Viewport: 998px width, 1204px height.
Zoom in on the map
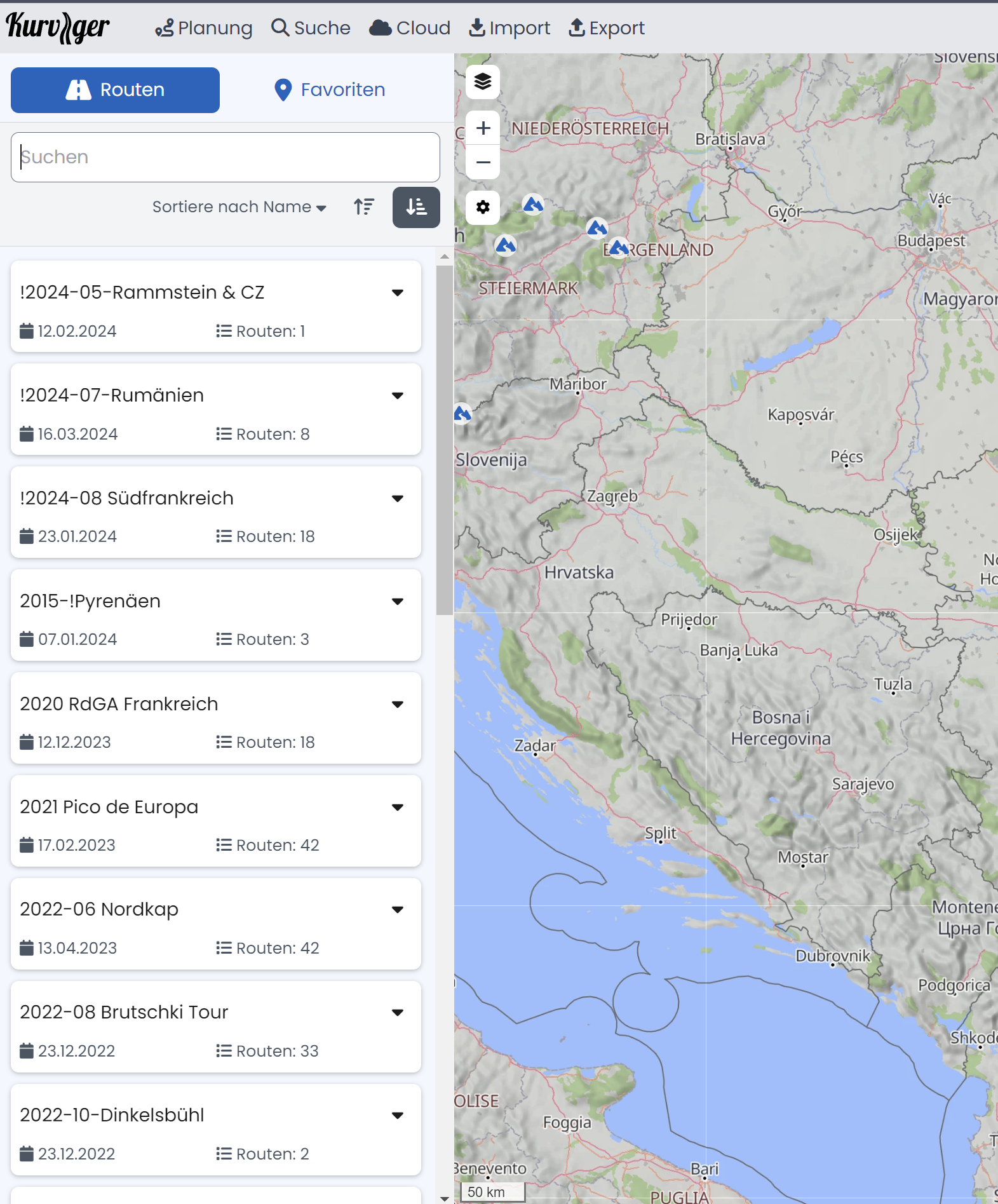point(483,128)
